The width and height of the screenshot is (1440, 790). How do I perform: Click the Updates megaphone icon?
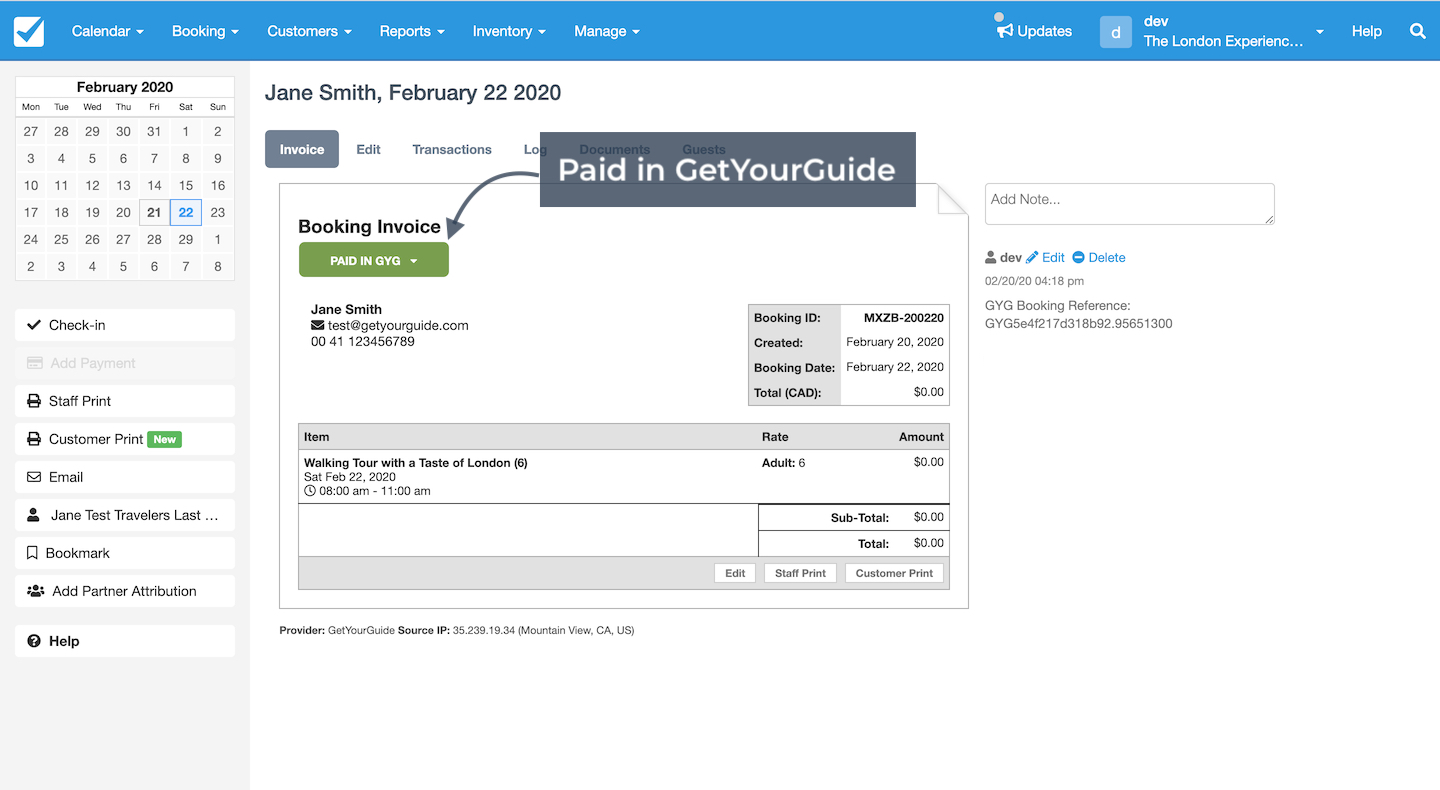click(1005, 31)
